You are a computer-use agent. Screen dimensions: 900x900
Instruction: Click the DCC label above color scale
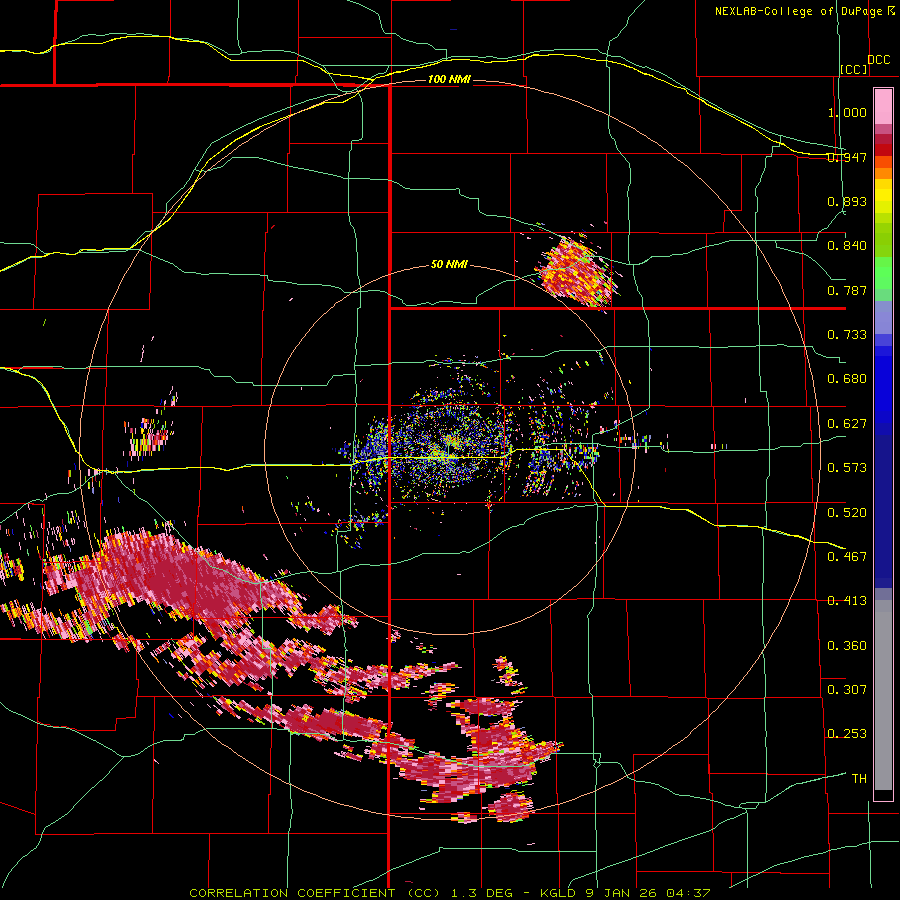[x=878, y=60]
